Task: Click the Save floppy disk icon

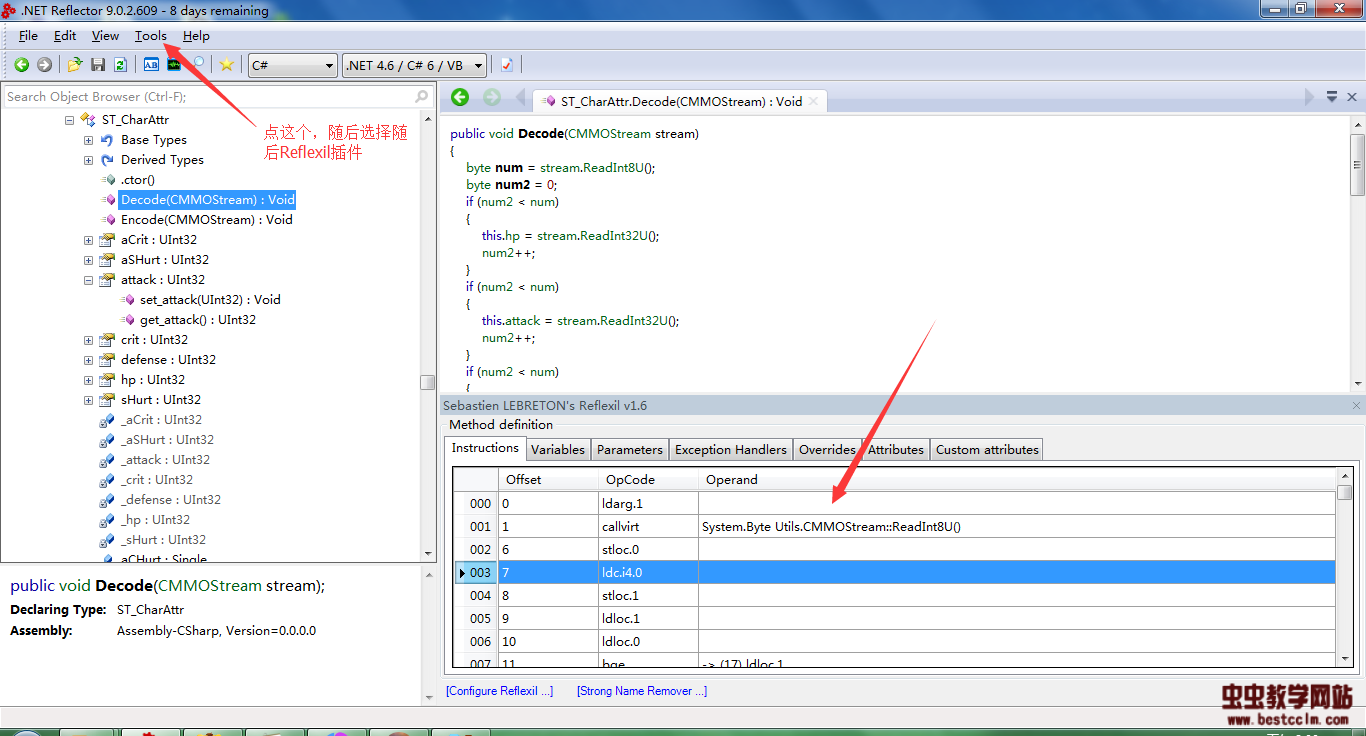Action: pos(98,65)
